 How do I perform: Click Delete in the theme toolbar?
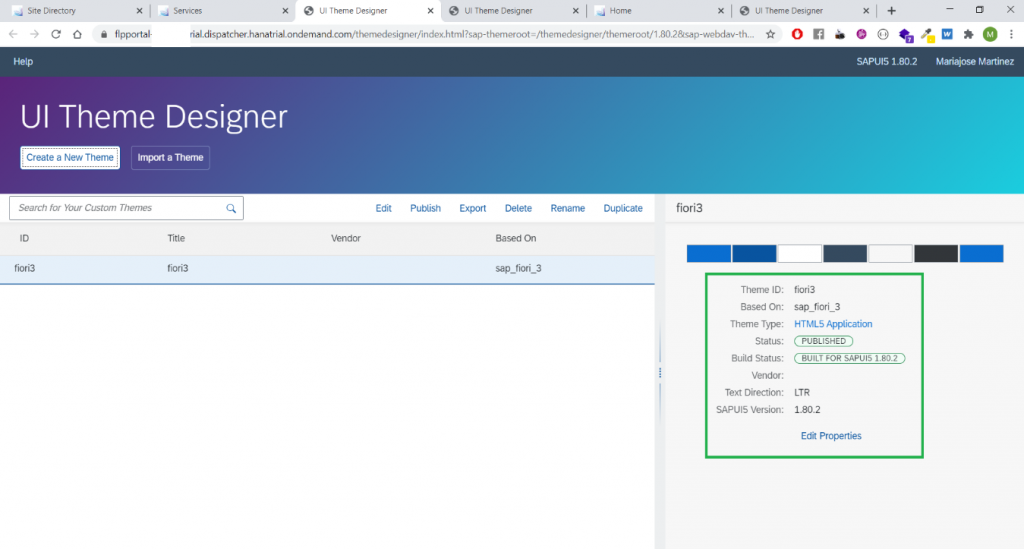pyautogui.click(x=518, y=208)
